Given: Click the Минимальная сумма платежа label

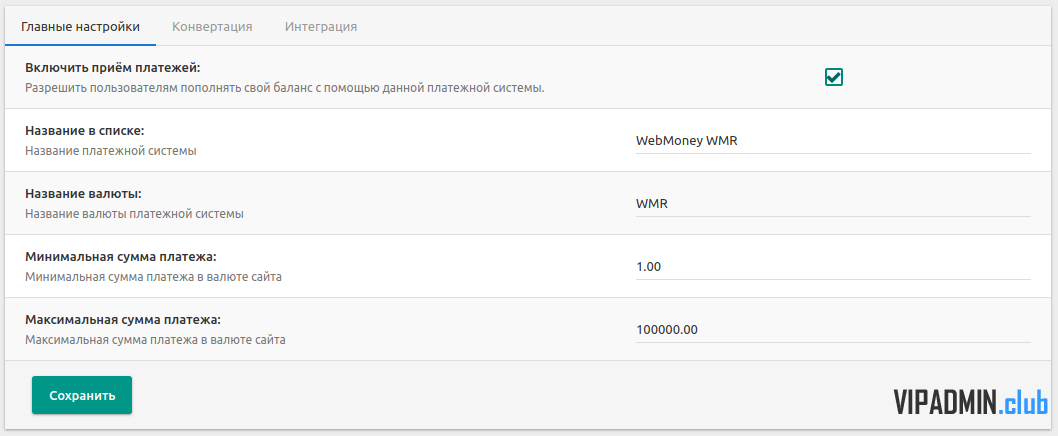Looking at the screenshot, I should [x=121, y=257].
